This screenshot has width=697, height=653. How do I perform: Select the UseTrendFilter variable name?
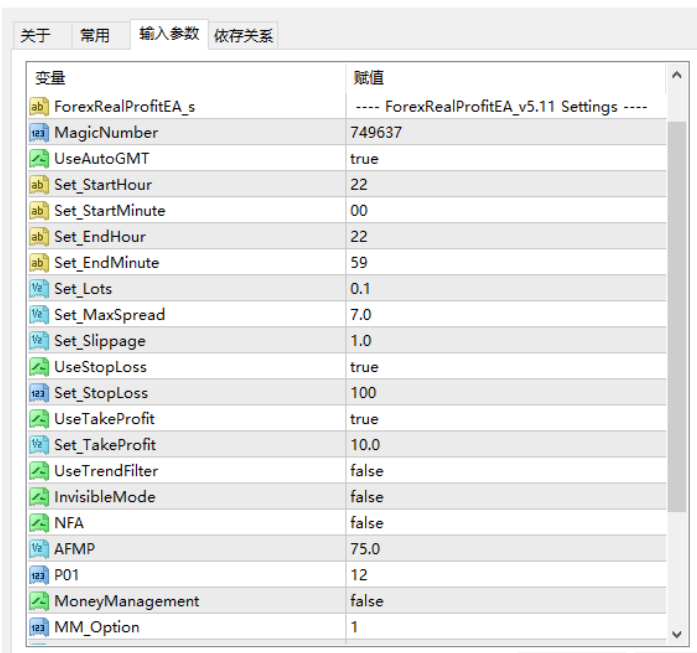click(106, 471)
